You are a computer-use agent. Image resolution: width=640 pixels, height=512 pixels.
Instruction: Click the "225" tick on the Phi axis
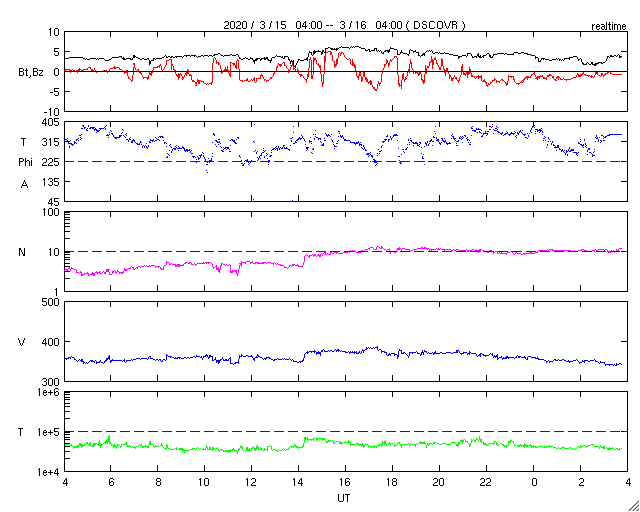click(x=52, y=162)
